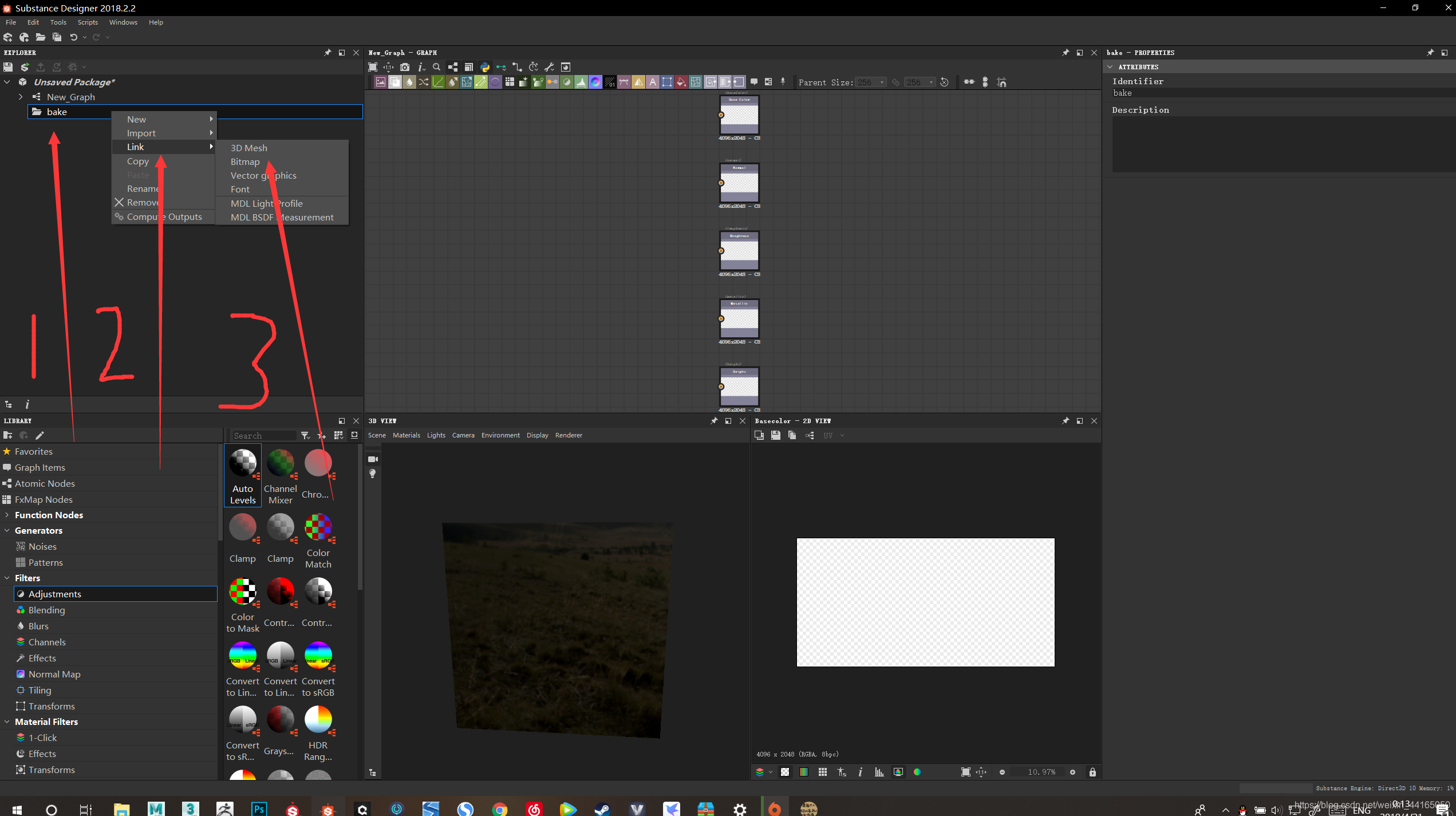The width and height of the screenshot is (1456, 816).
Task: Choose Bitmap from the Link submenu
Action: (245, 162)
